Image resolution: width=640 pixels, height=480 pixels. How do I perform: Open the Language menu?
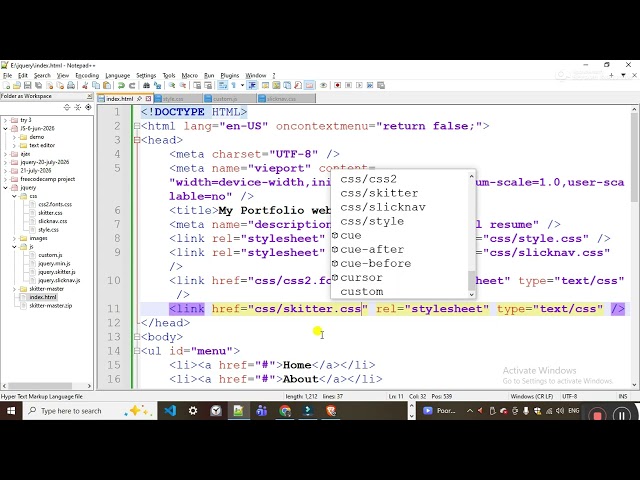(118, 76)
